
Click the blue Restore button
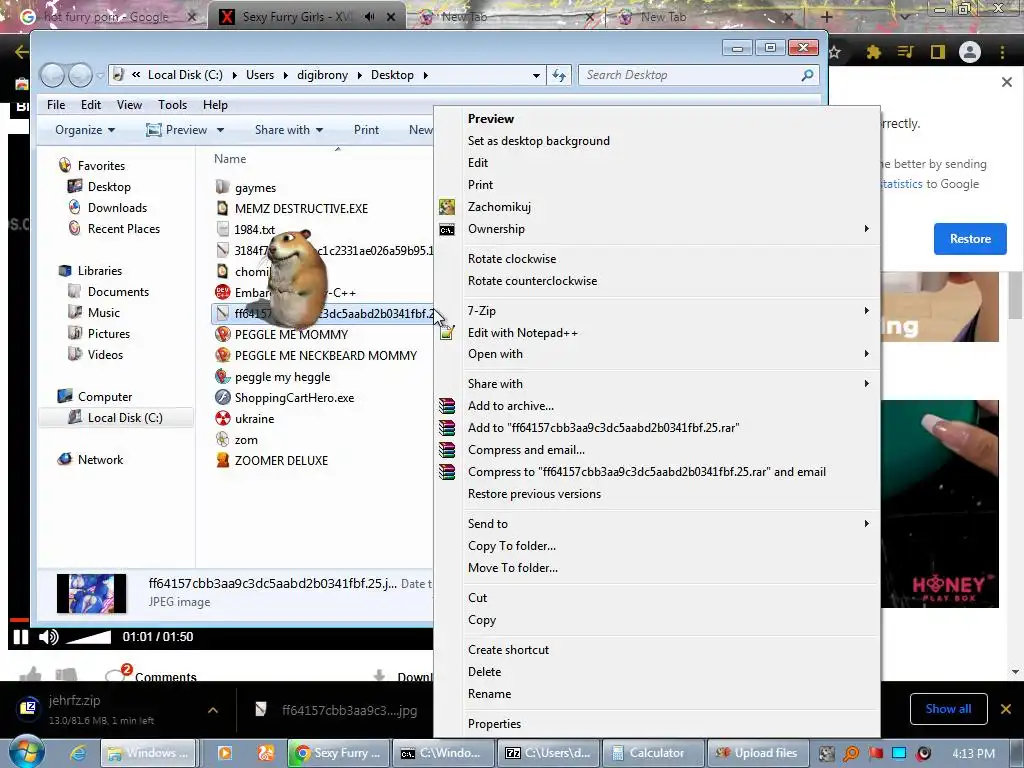coord(970,239)
